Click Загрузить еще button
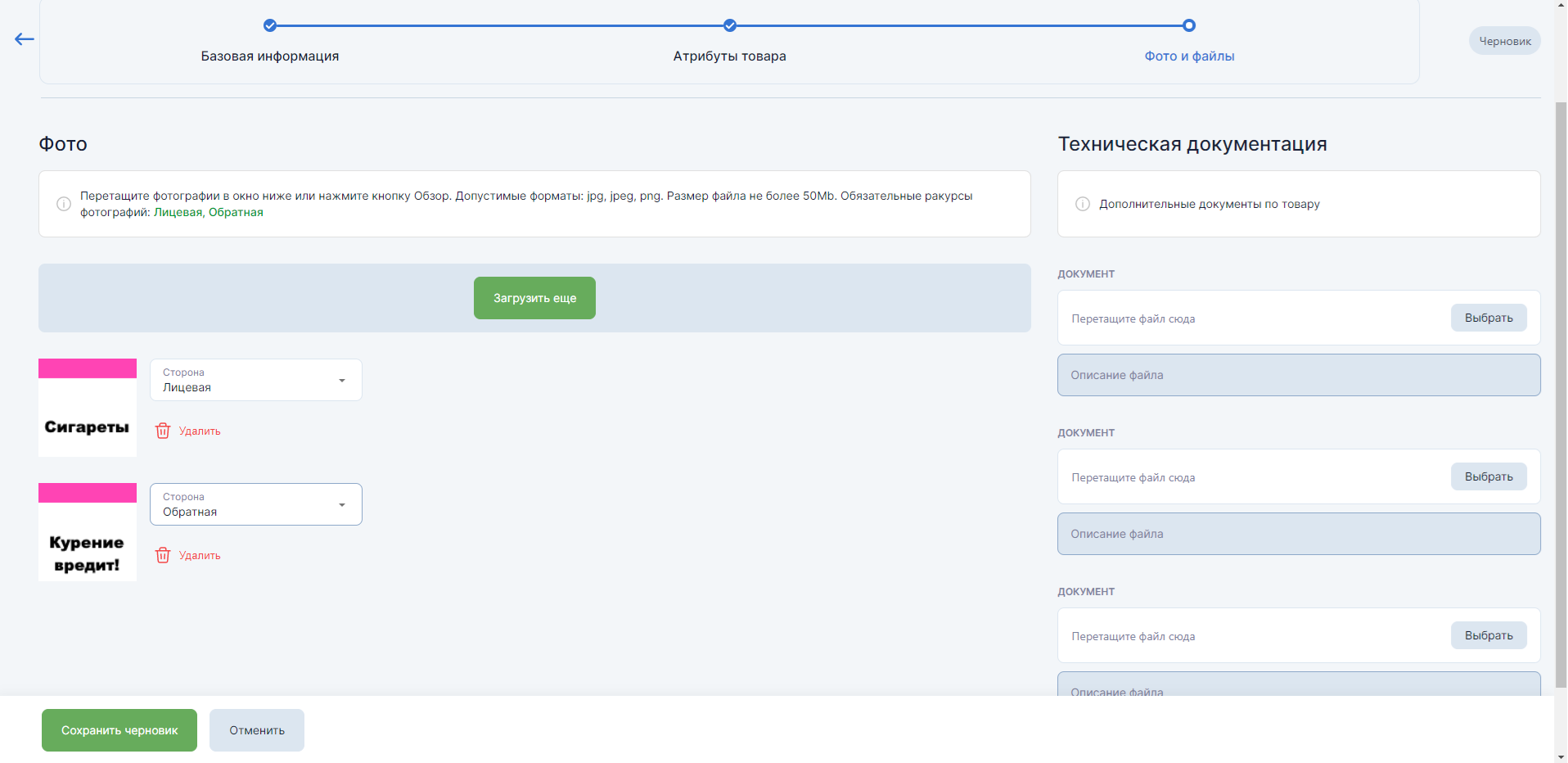 534,298
